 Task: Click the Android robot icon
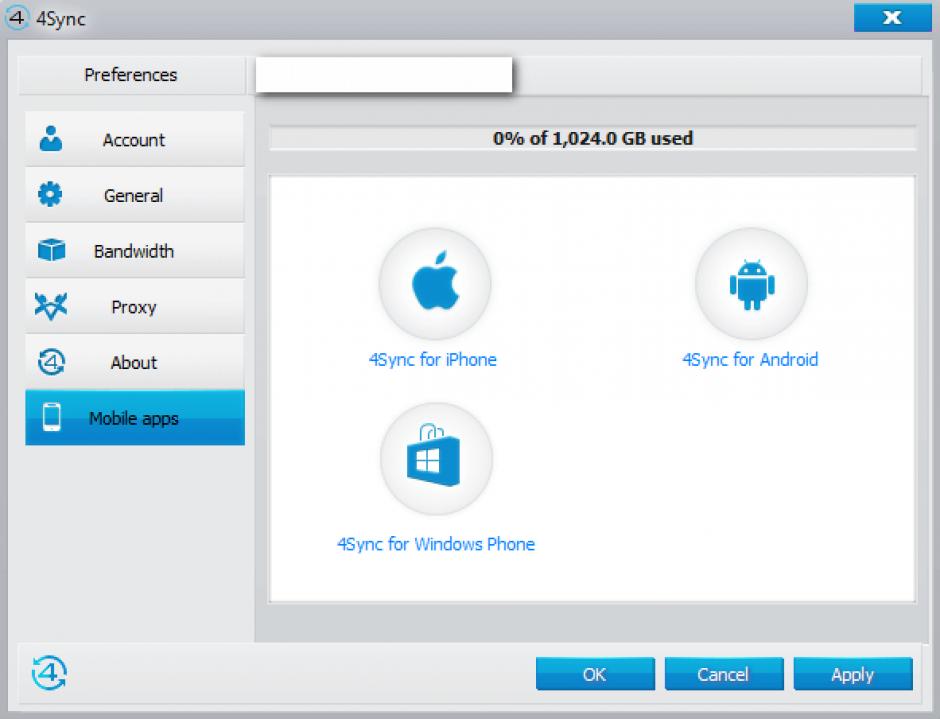752,284
